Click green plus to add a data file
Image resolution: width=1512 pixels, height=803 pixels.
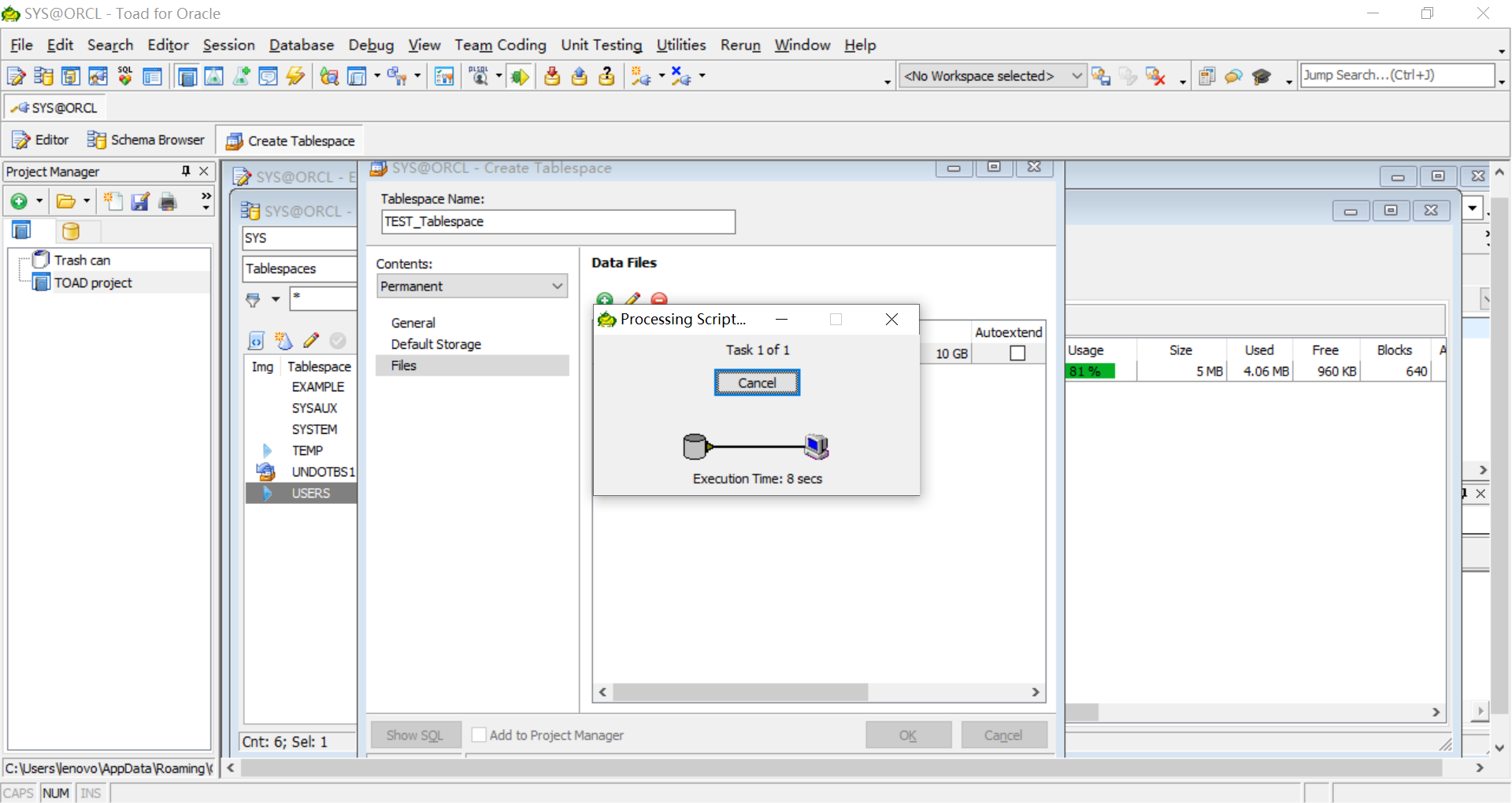605,300
